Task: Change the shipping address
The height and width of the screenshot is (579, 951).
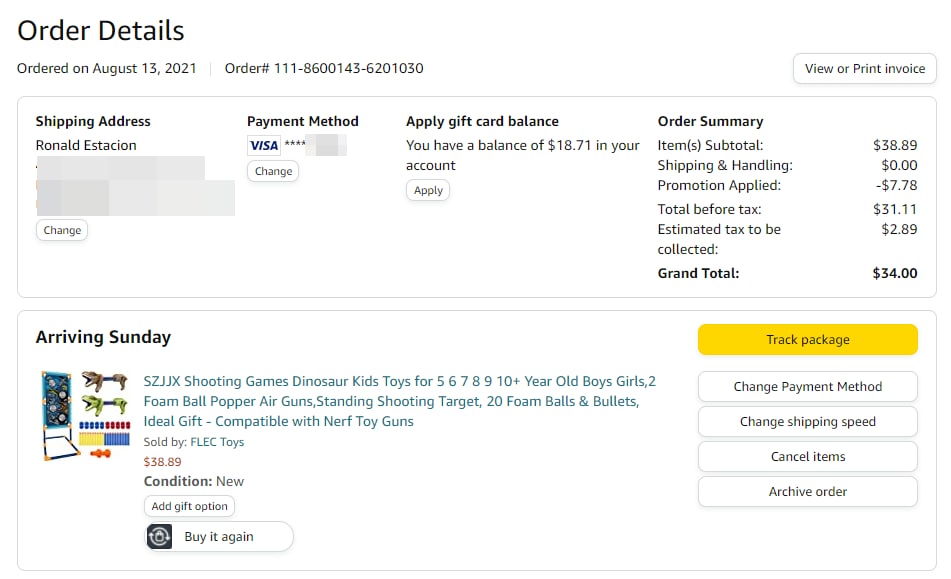Action: click(x=62, y=230)
